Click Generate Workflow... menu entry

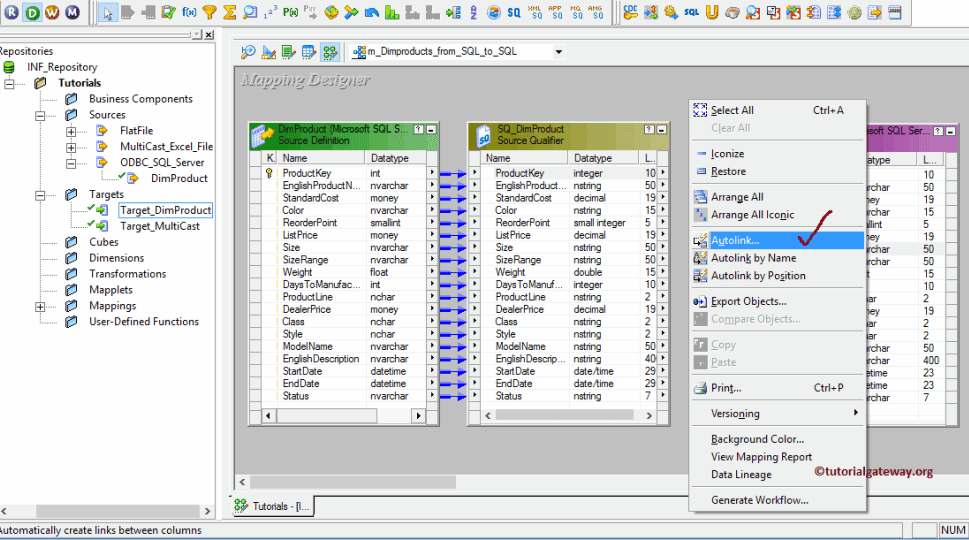click(x=777, y=500)
